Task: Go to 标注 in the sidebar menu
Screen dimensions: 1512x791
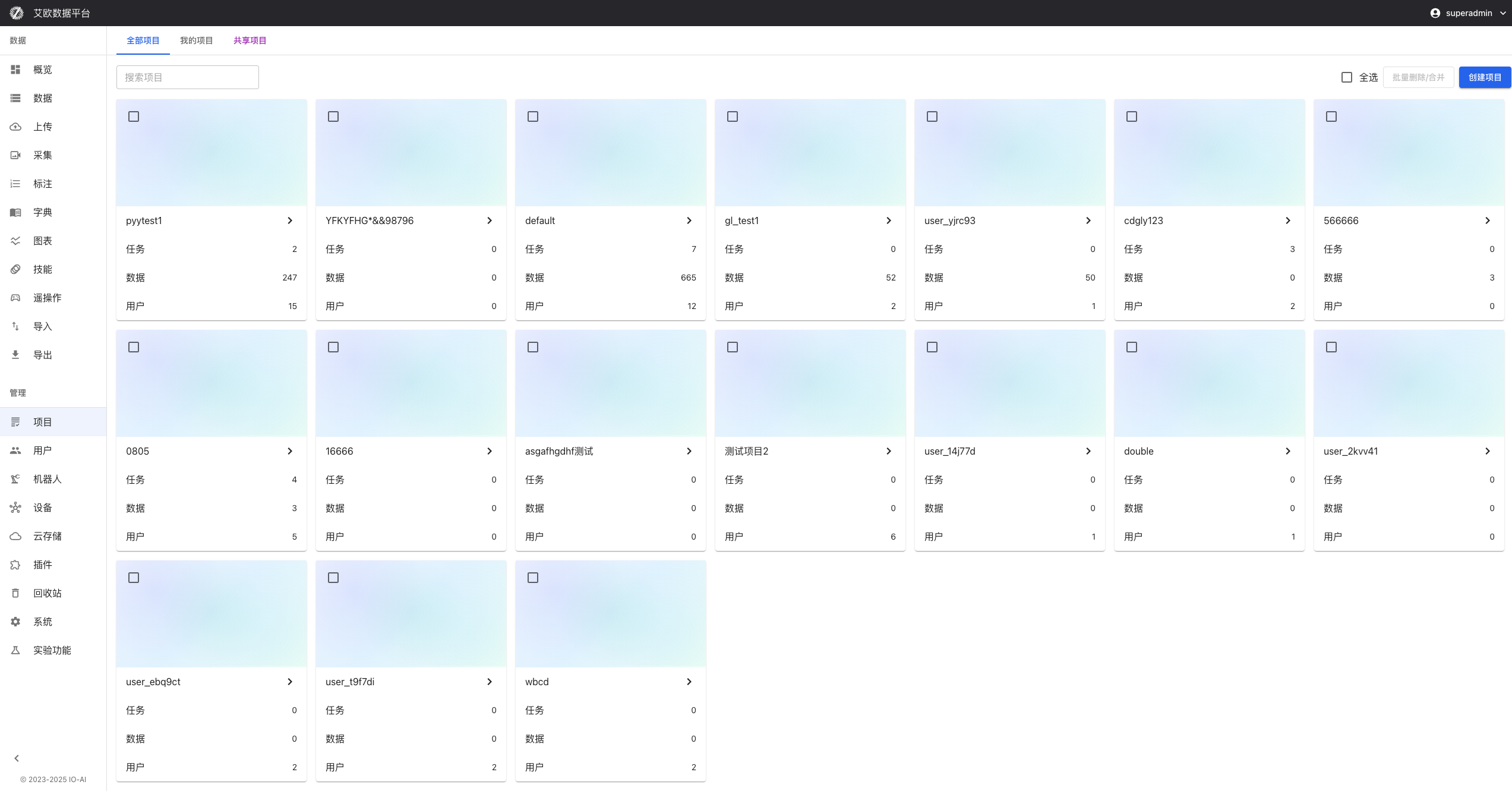Action: [x=53, y=184]
